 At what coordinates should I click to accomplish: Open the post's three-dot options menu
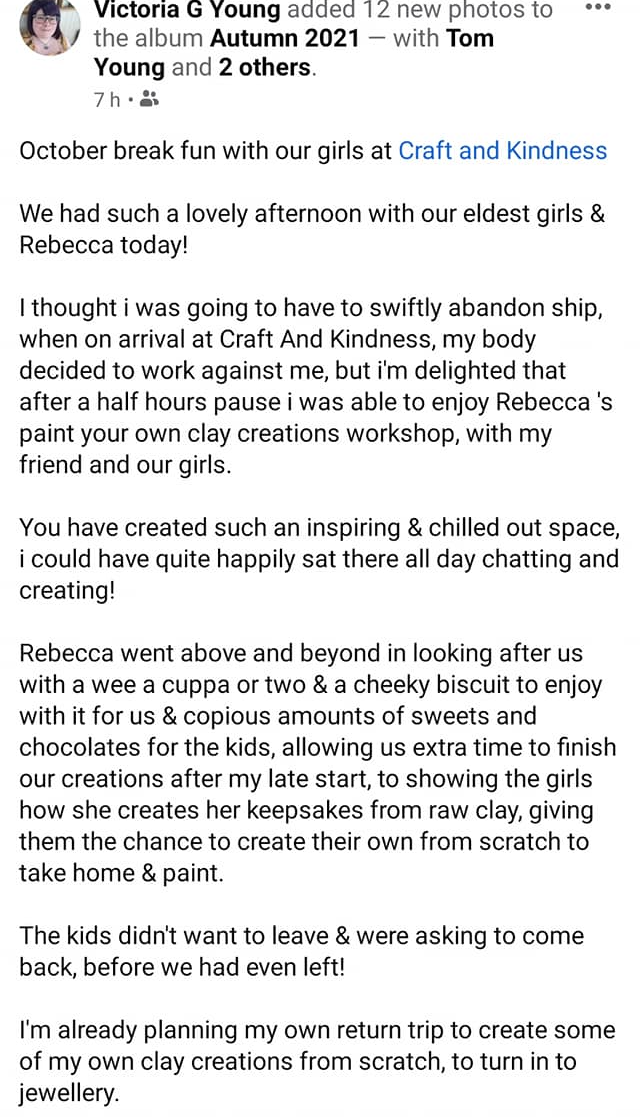pos(597,8)
